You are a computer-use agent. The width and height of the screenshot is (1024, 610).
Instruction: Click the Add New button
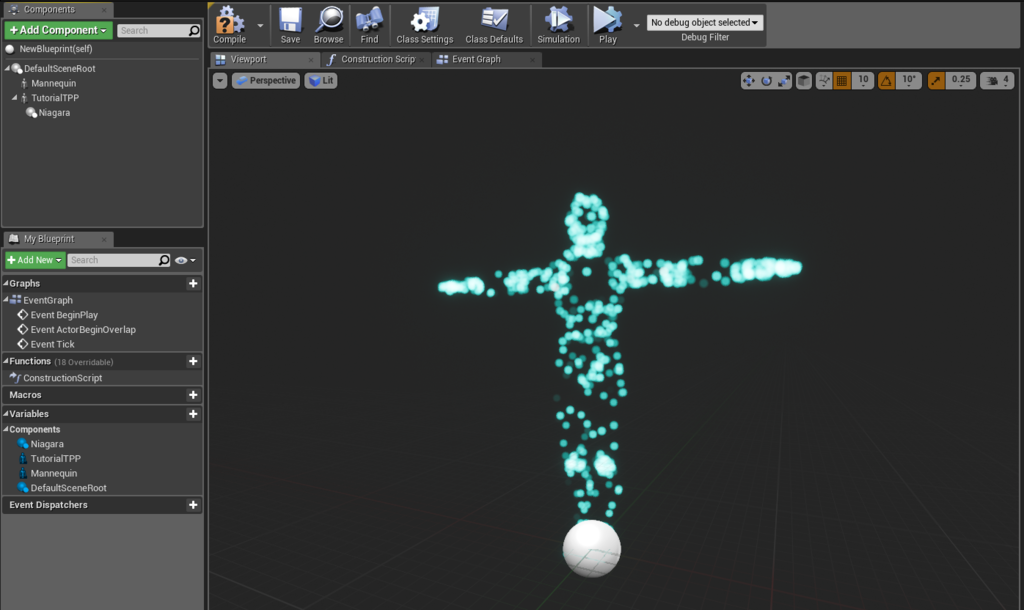[x=35, y=260]
